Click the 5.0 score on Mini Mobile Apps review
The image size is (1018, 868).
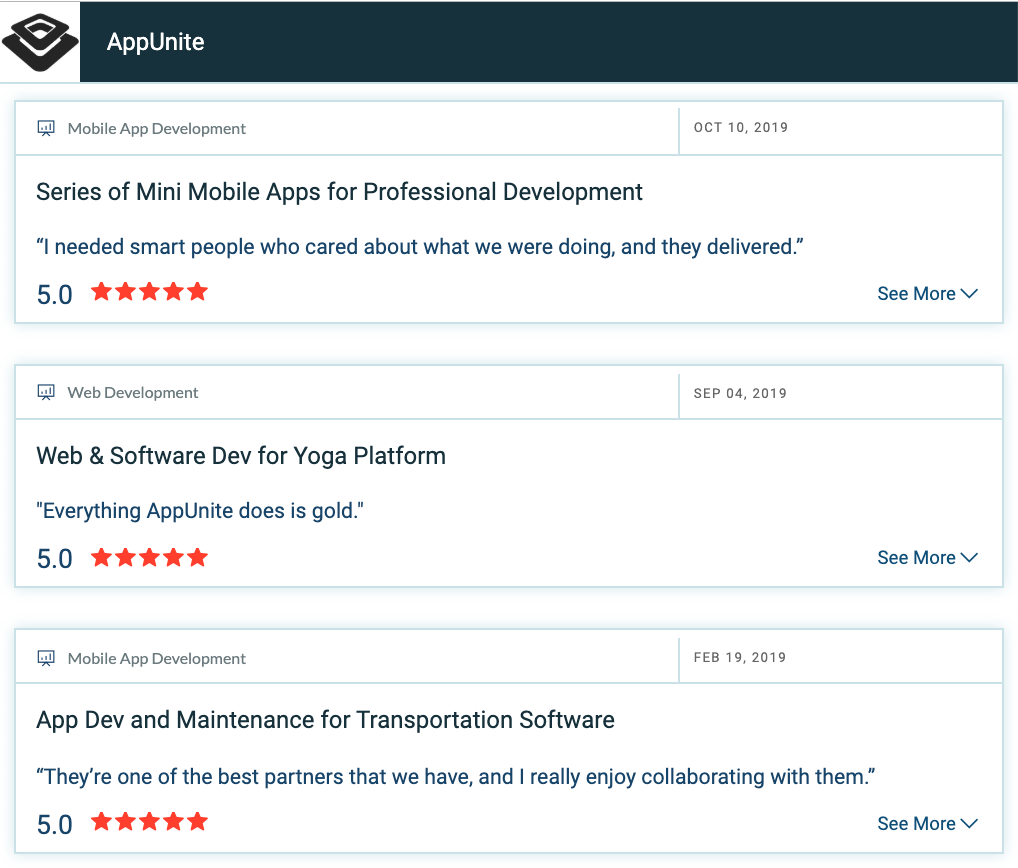pyautogui.click(x=55, y=295)
